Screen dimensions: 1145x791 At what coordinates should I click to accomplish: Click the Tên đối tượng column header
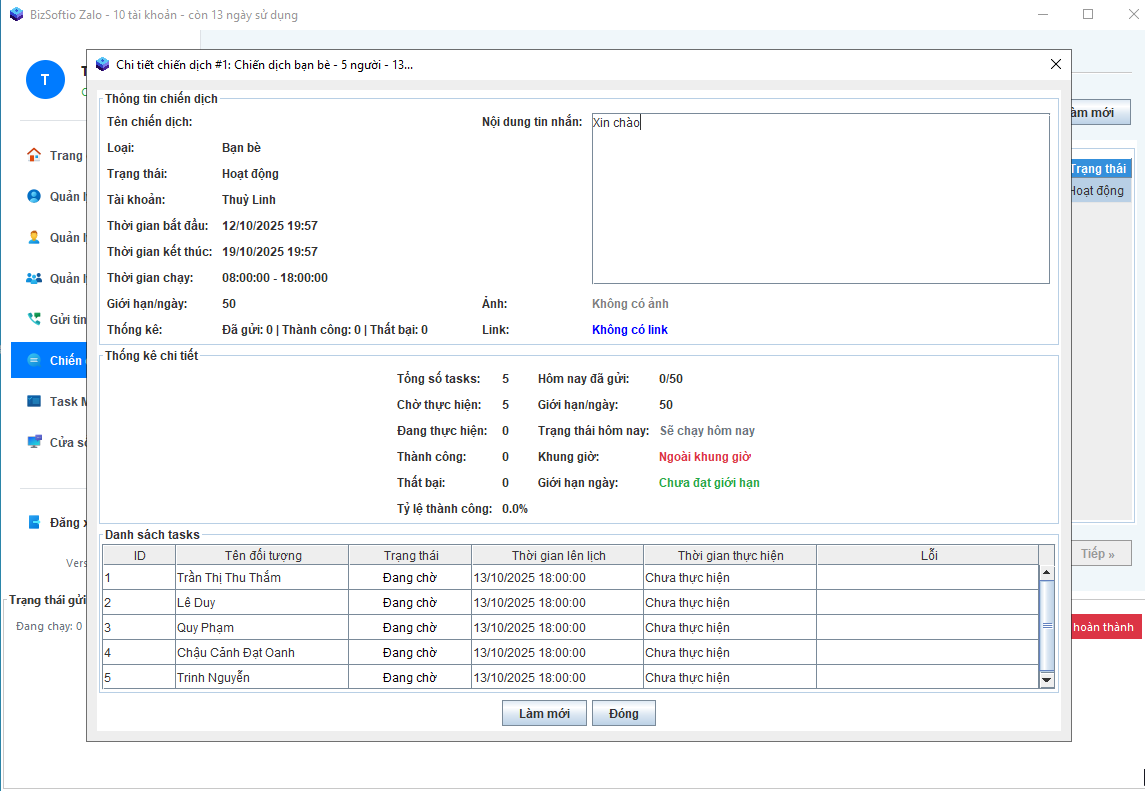pyautogui.click(x=263, y=555)
